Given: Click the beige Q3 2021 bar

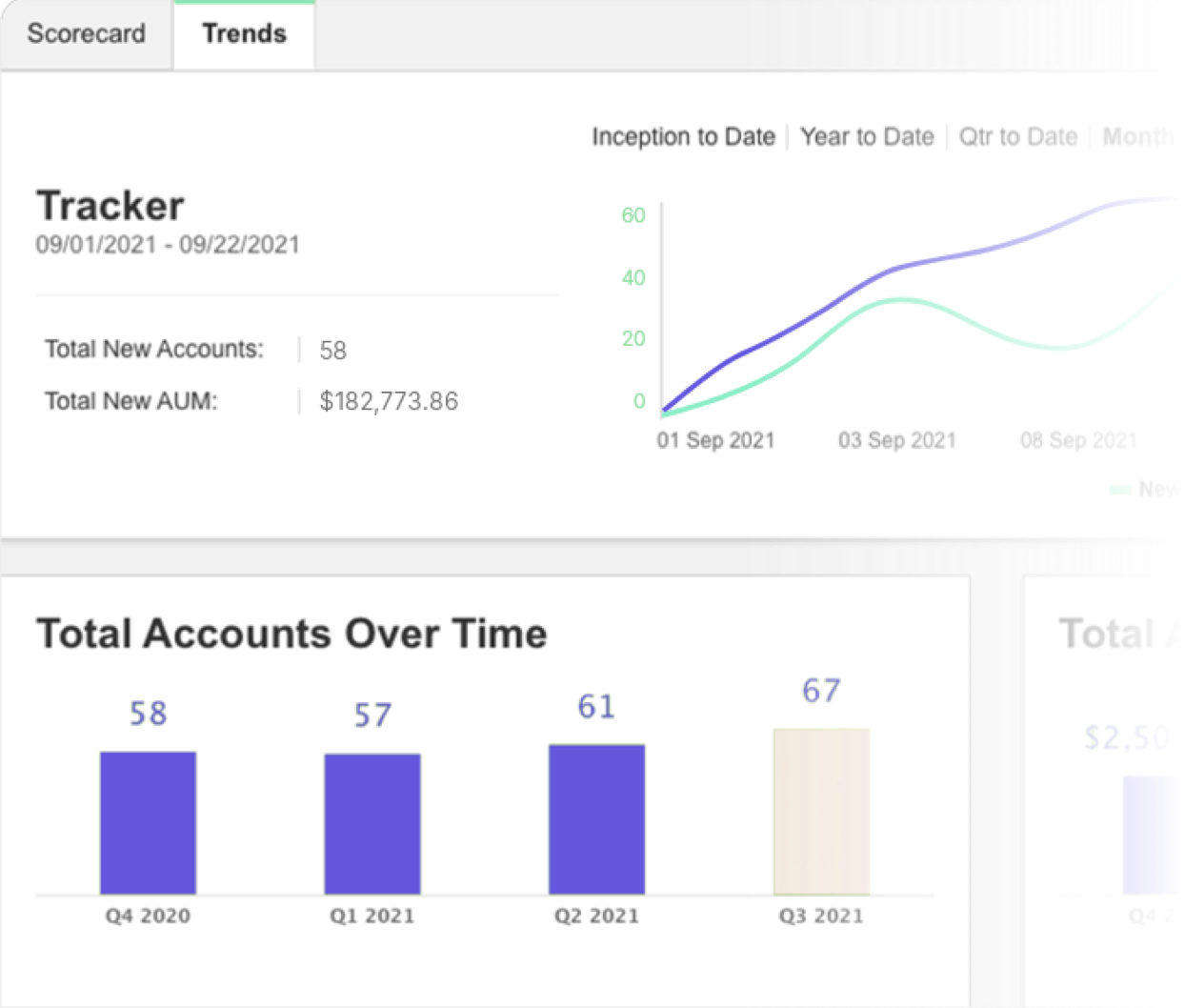Looking at the screenshot, I should tap(821, 812).
